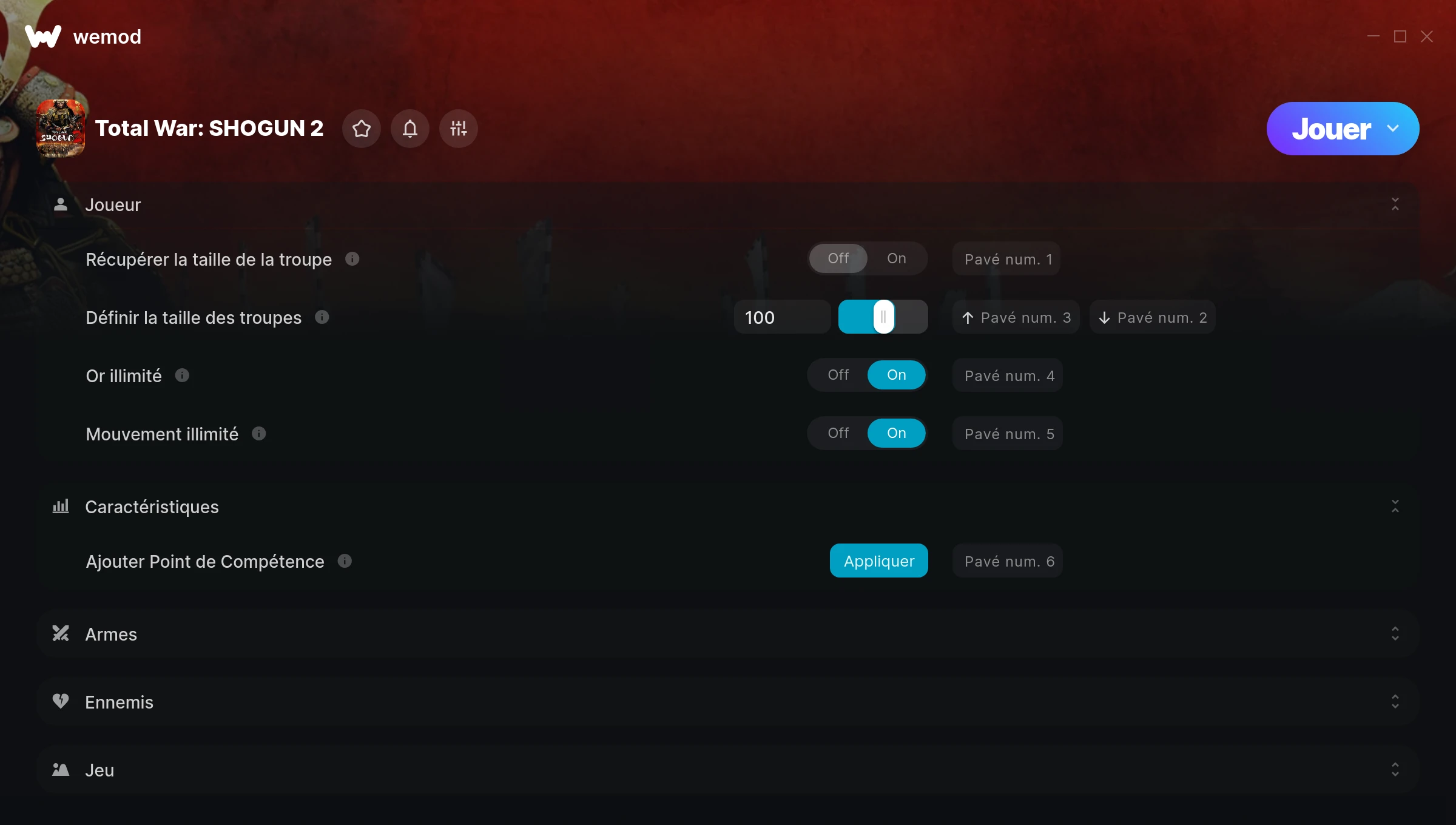Screen dimensions: 1456x825
Task: Show info for Définir la taille des troupes
Action: tap(322, 317)
